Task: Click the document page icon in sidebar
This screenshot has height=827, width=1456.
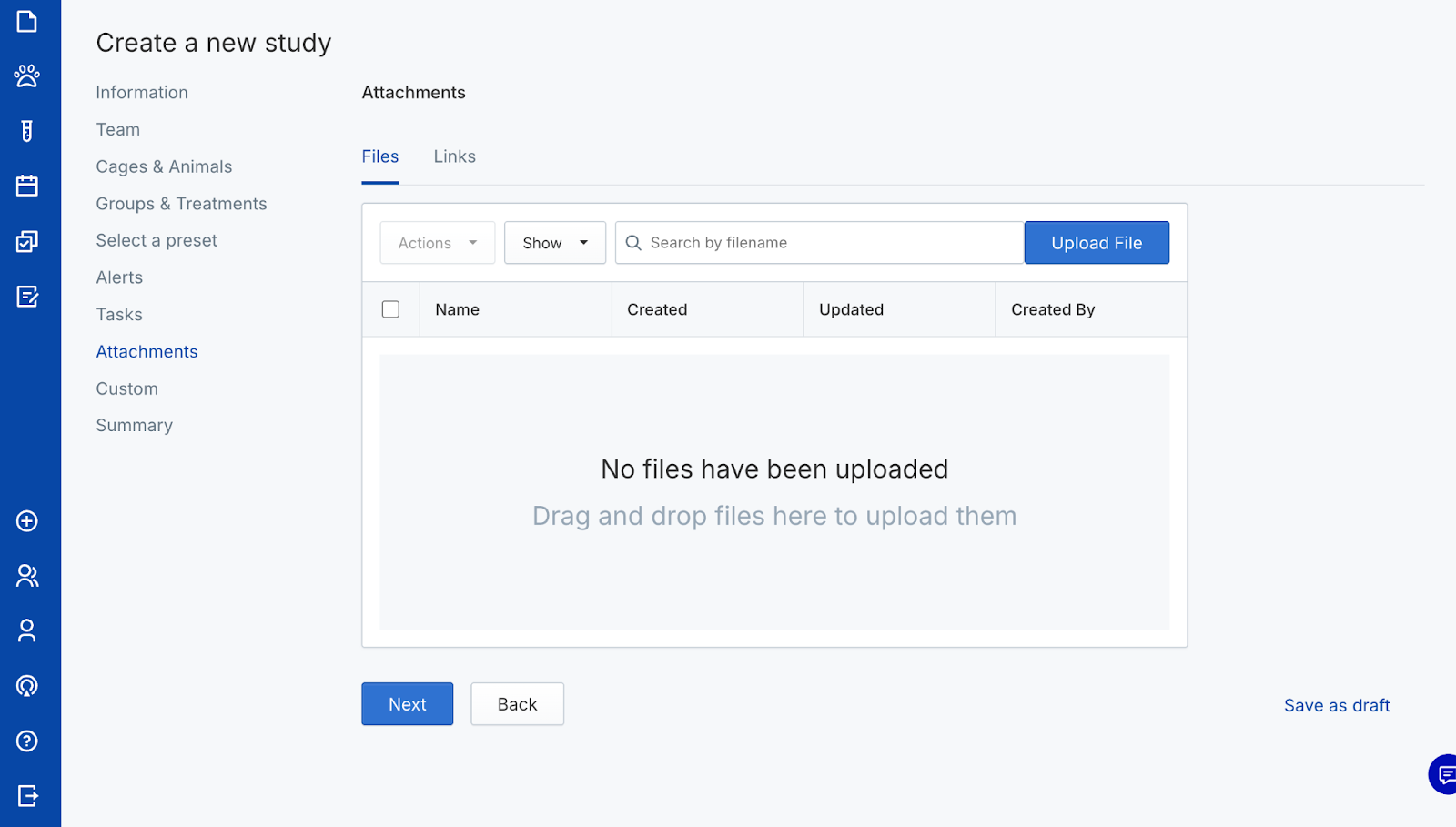Action: click(27, 21)
